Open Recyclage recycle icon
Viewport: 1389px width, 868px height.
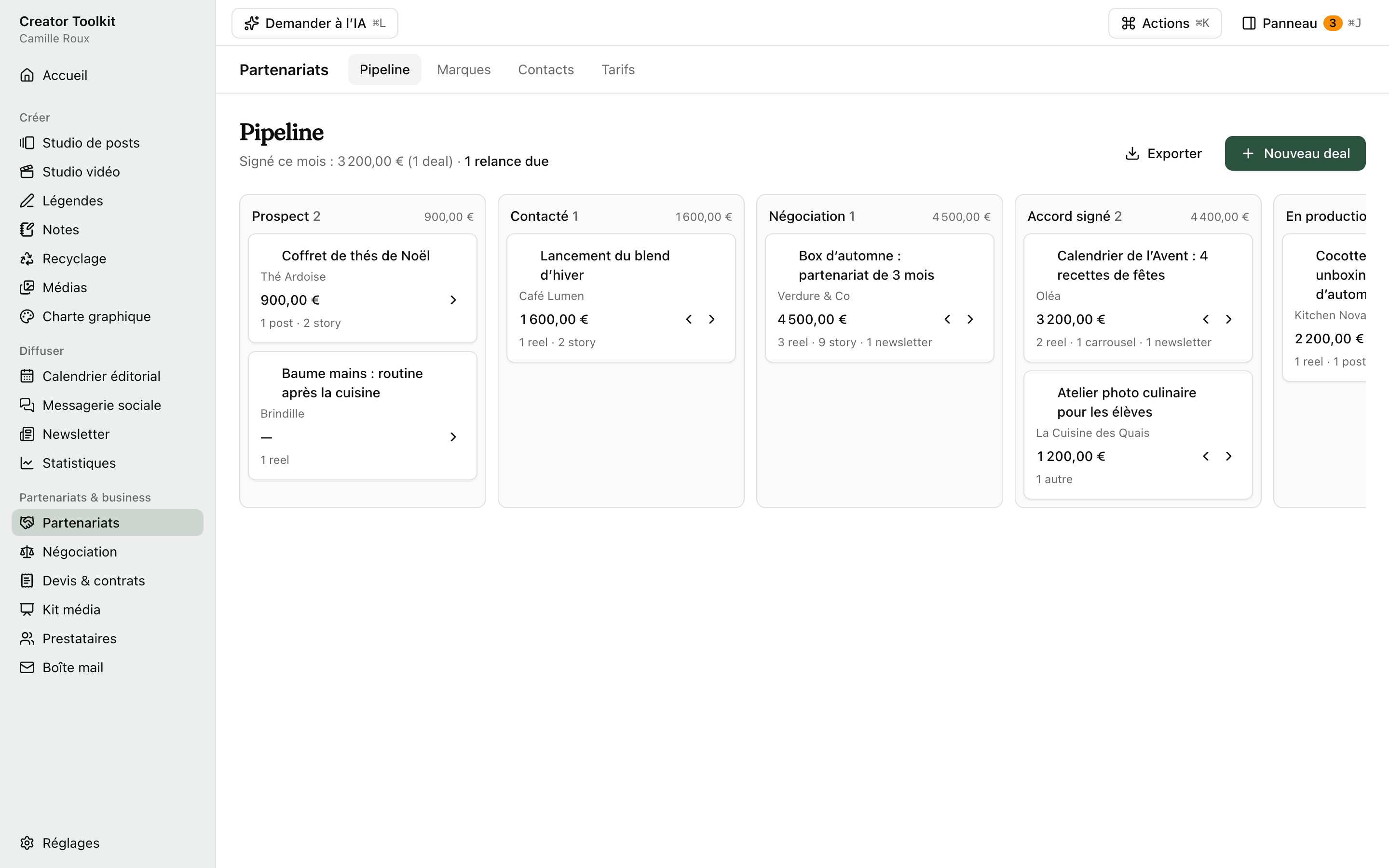click(x=27, y=258)
